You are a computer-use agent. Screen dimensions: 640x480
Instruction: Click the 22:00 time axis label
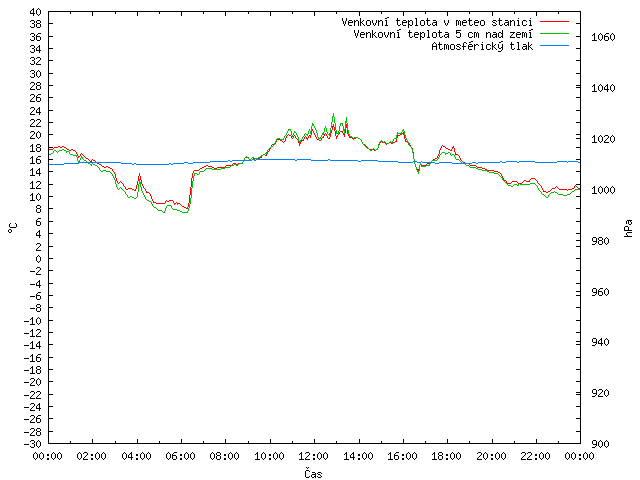tap(536, 456)
